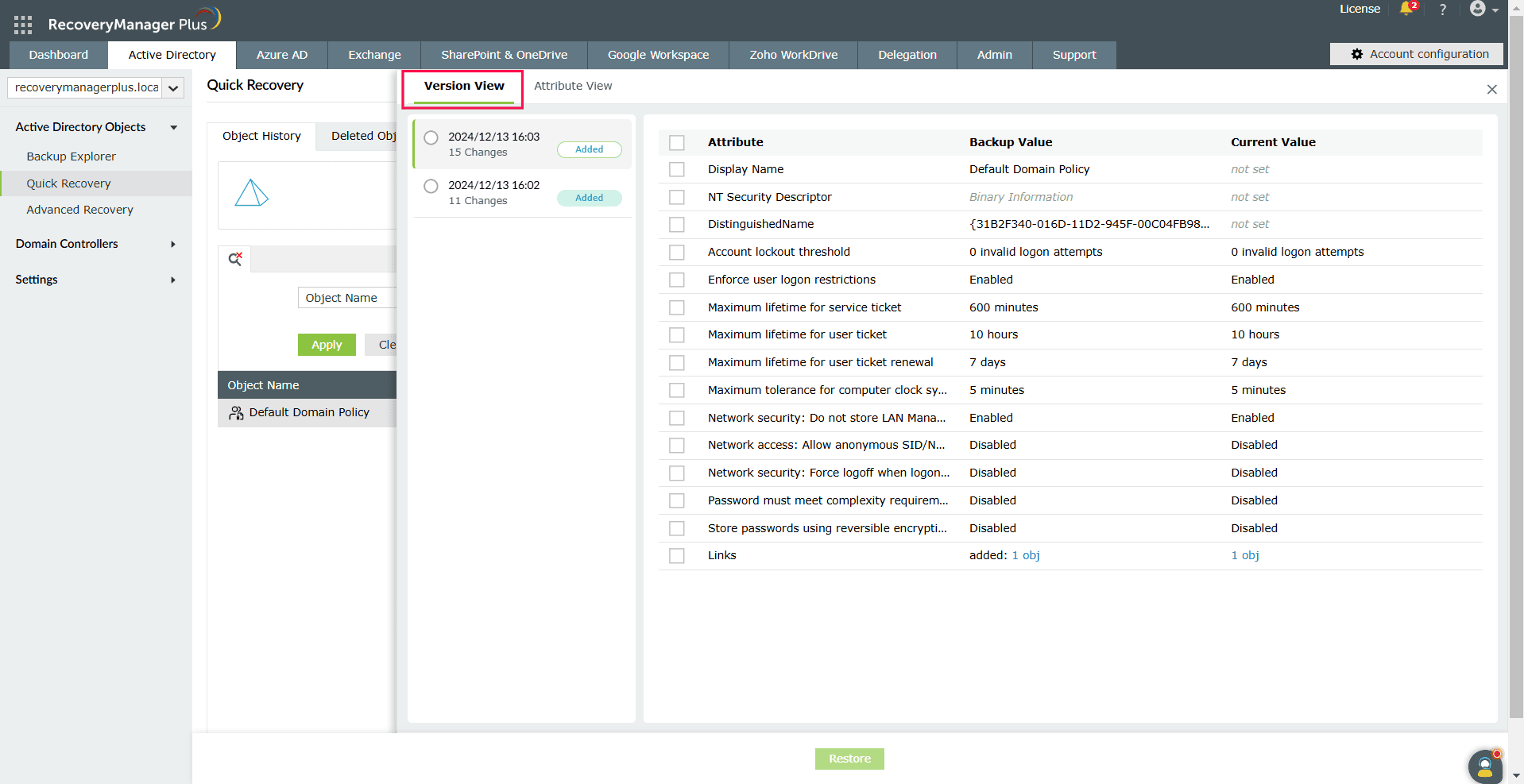Image resolution: width=1524 pixels, height=784 pixels.
Task: Open the current value 1 obj link
Action: (1245, 555)
